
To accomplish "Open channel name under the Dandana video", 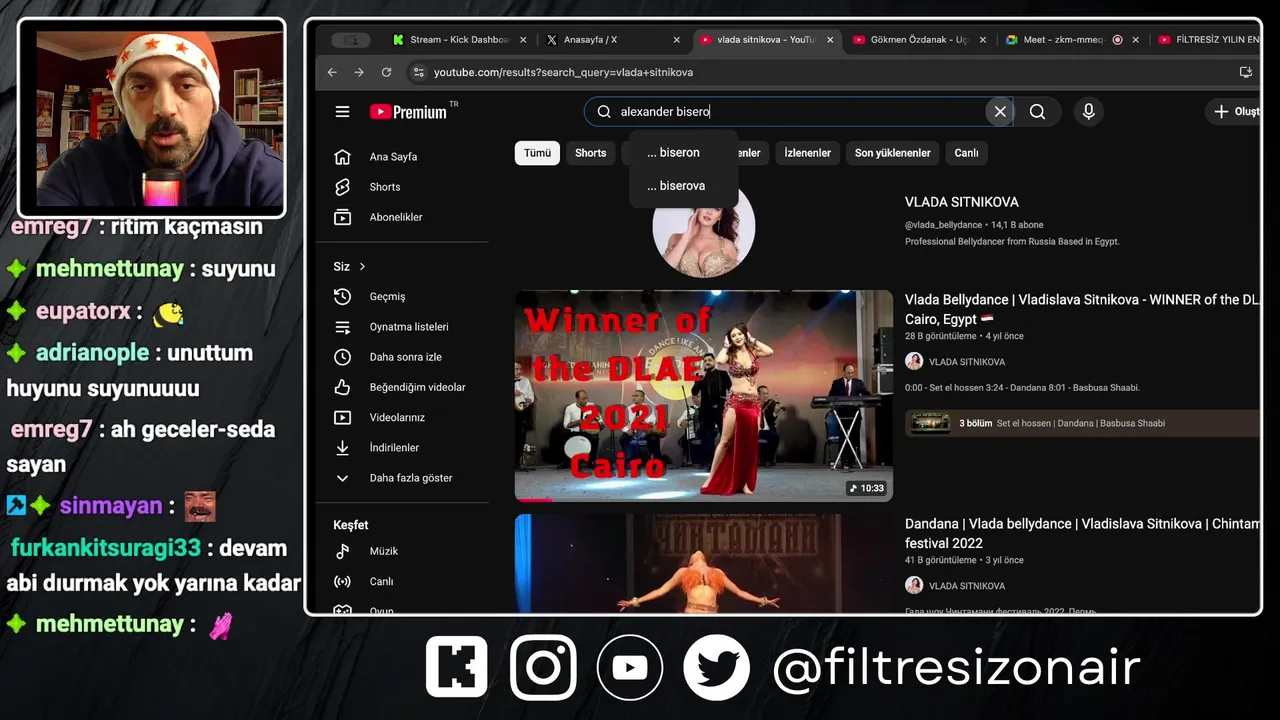I will click(966, 586).
